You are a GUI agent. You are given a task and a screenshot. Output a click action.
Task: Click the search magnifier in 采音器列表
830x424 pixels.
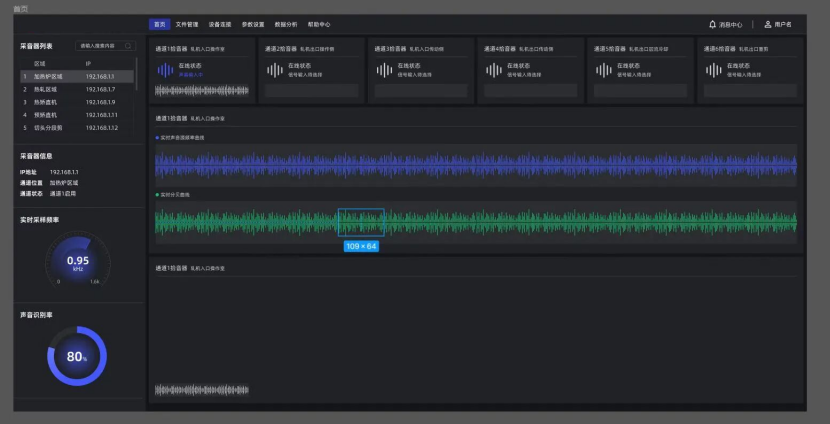[x=128, y=46]
